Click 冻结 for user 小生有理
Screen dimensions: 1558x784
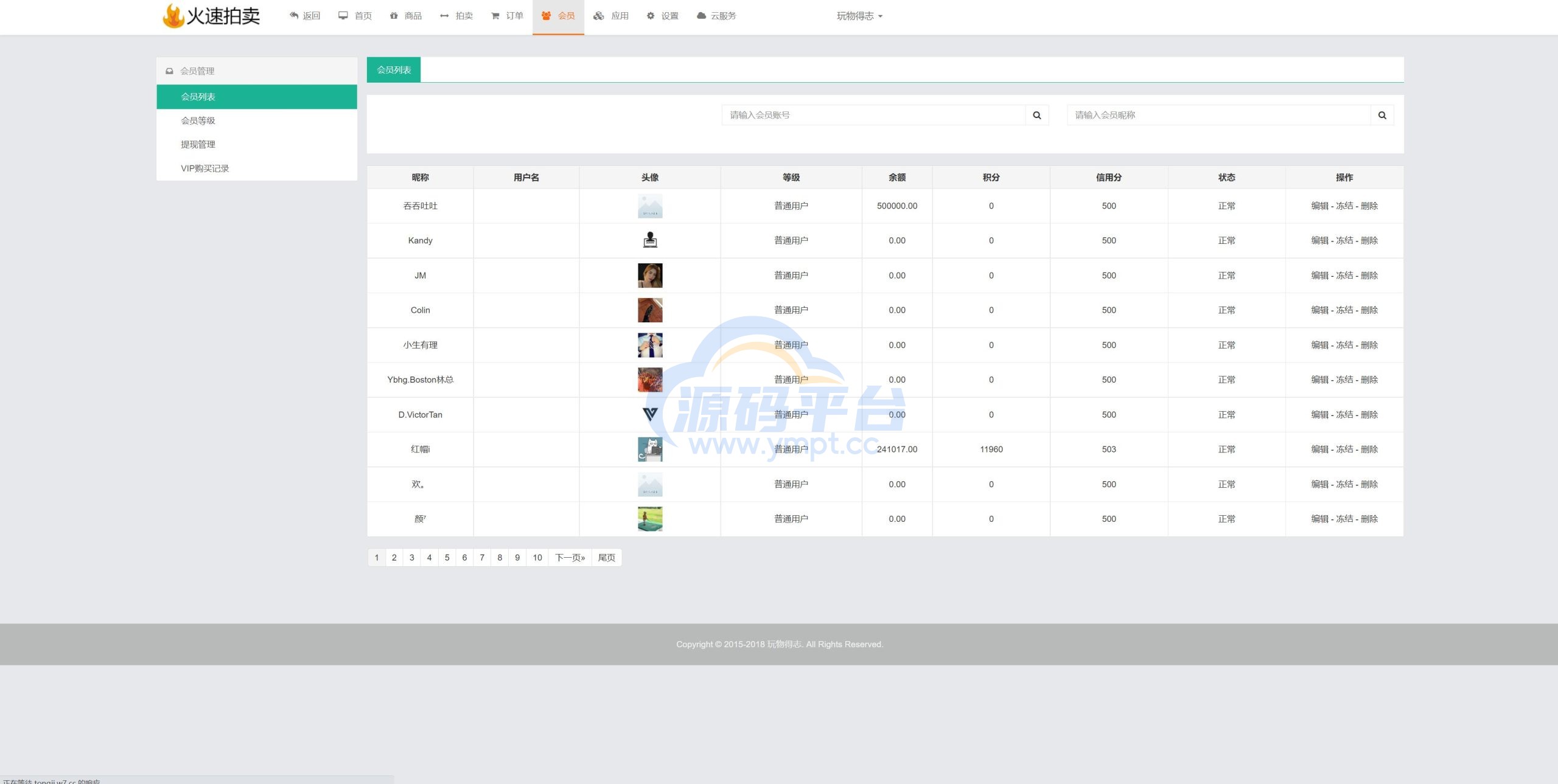tap(1344, 345)
